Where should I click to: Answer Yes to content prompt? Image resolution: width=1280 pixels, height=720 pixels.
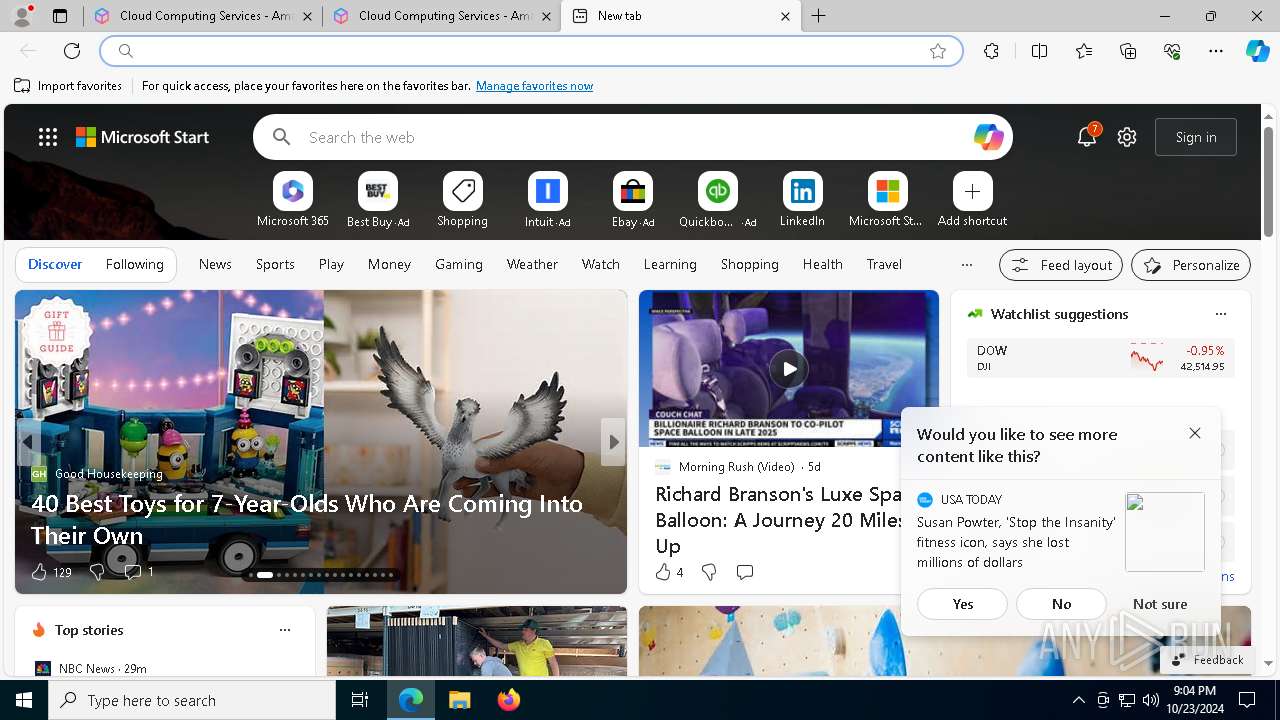tap(963, 604)
